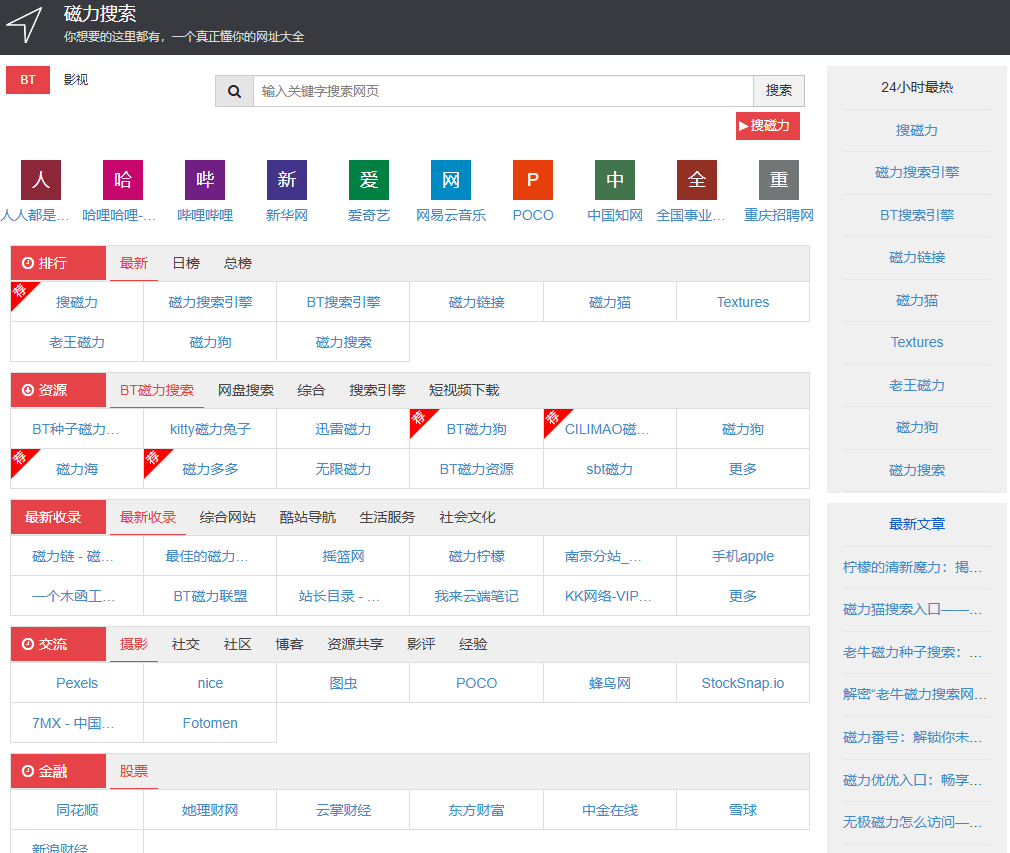Show more resources via 更多 after sbt磁力
The image size is (1010, 853).
coord(743,469)
